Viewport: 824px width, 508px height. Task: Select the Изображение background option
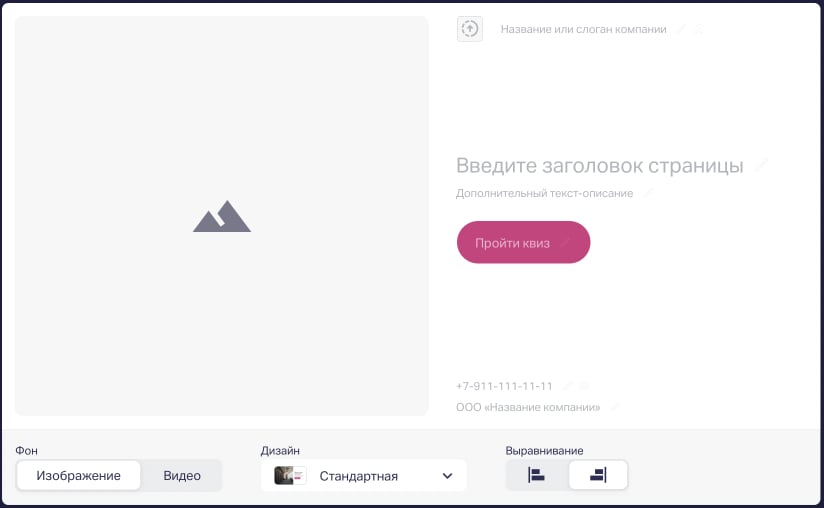(78, 475)
